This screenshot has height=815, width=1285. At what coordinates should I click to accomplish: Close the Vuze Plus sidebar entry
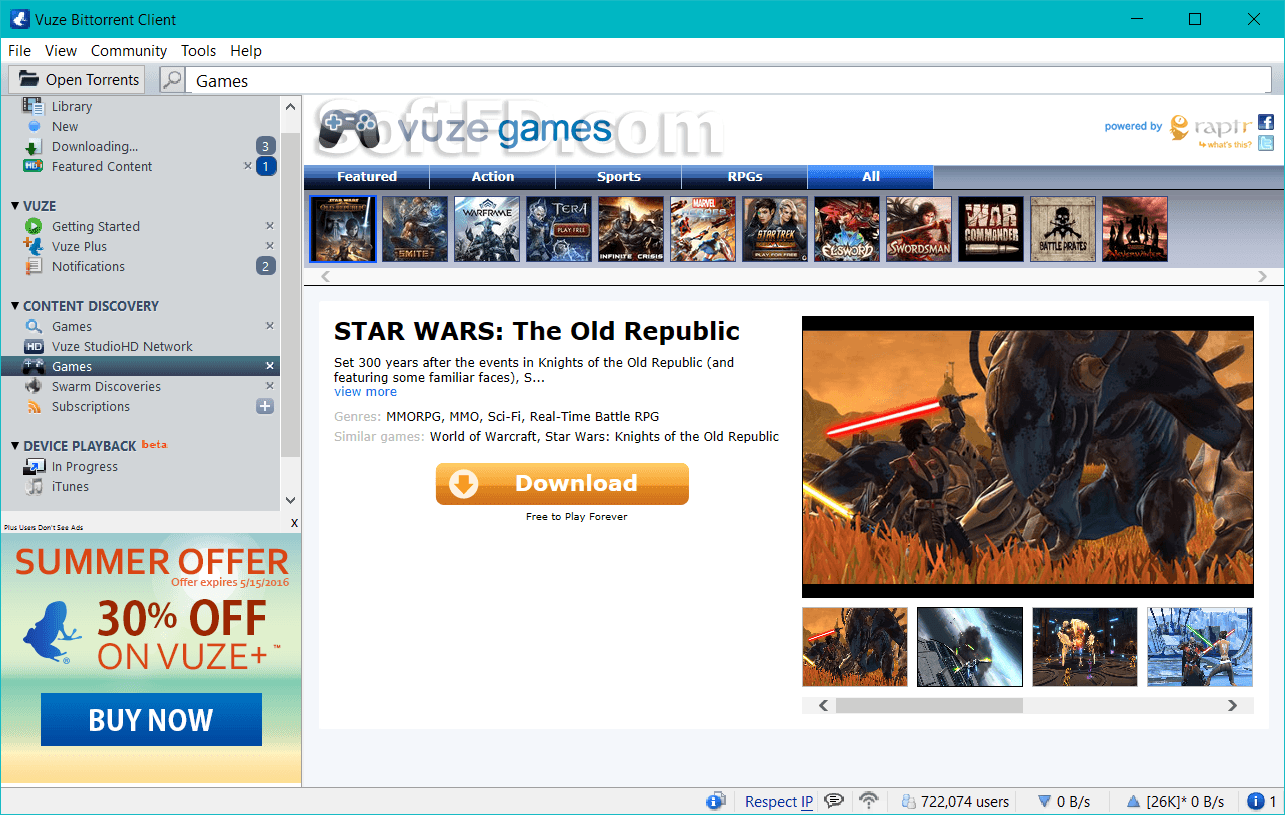[x=269, y=246]
